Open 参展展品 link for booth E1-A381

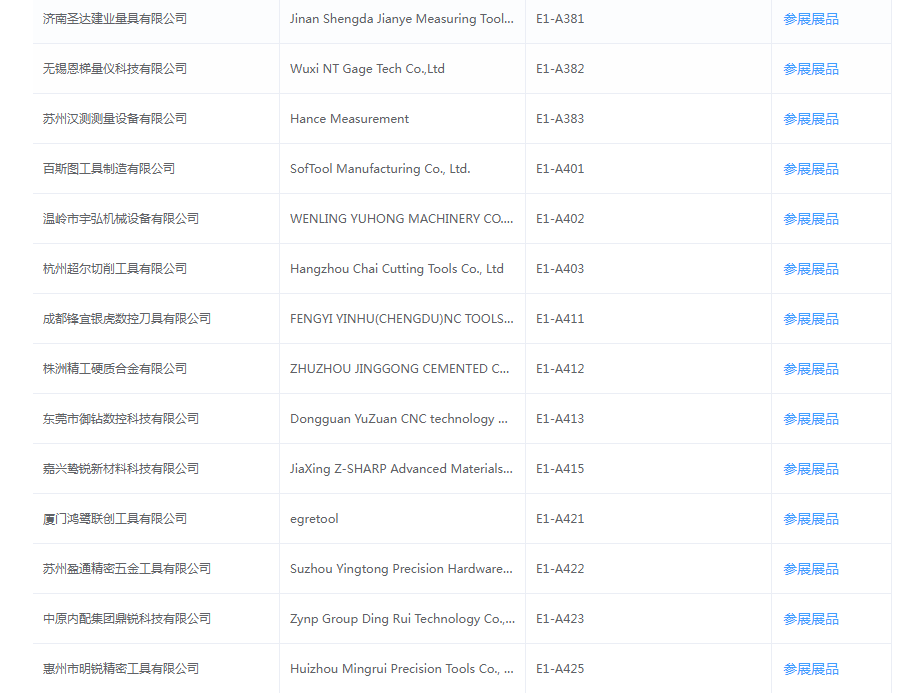pos(810,19)
